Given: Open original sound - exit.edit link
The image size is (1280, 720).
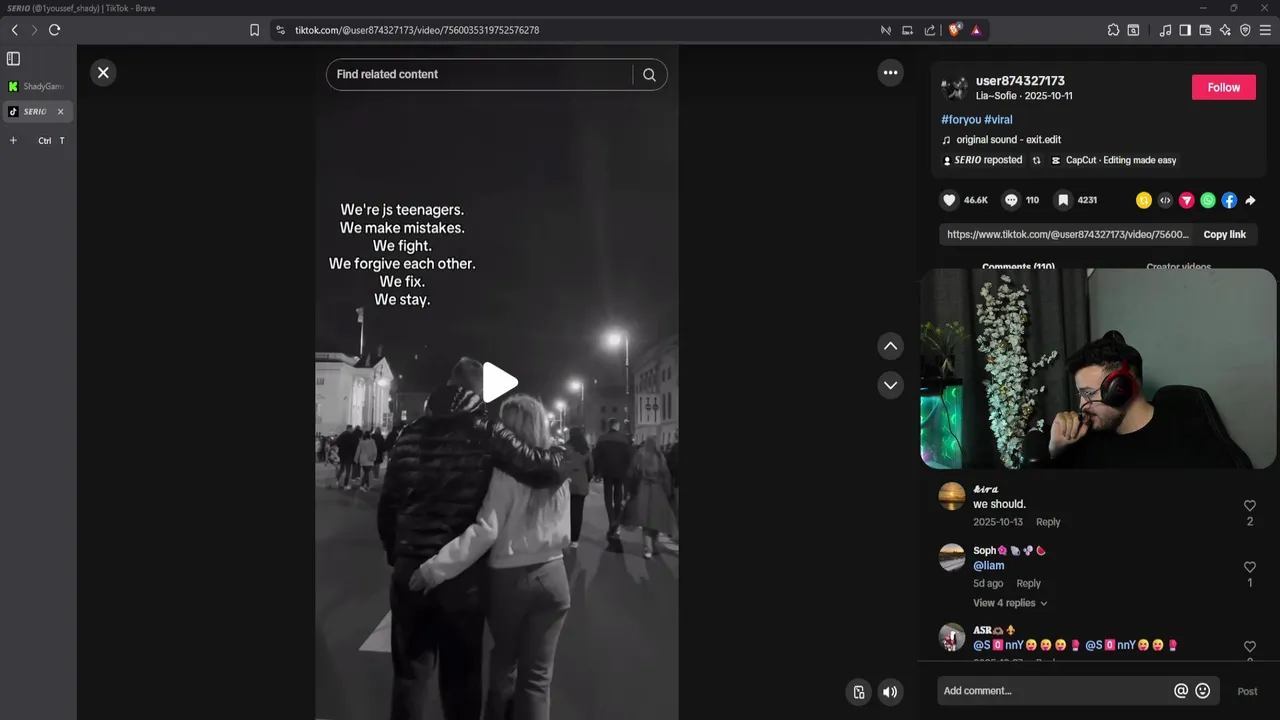Looking at the screenshot, I should (x=1008, y=140).
